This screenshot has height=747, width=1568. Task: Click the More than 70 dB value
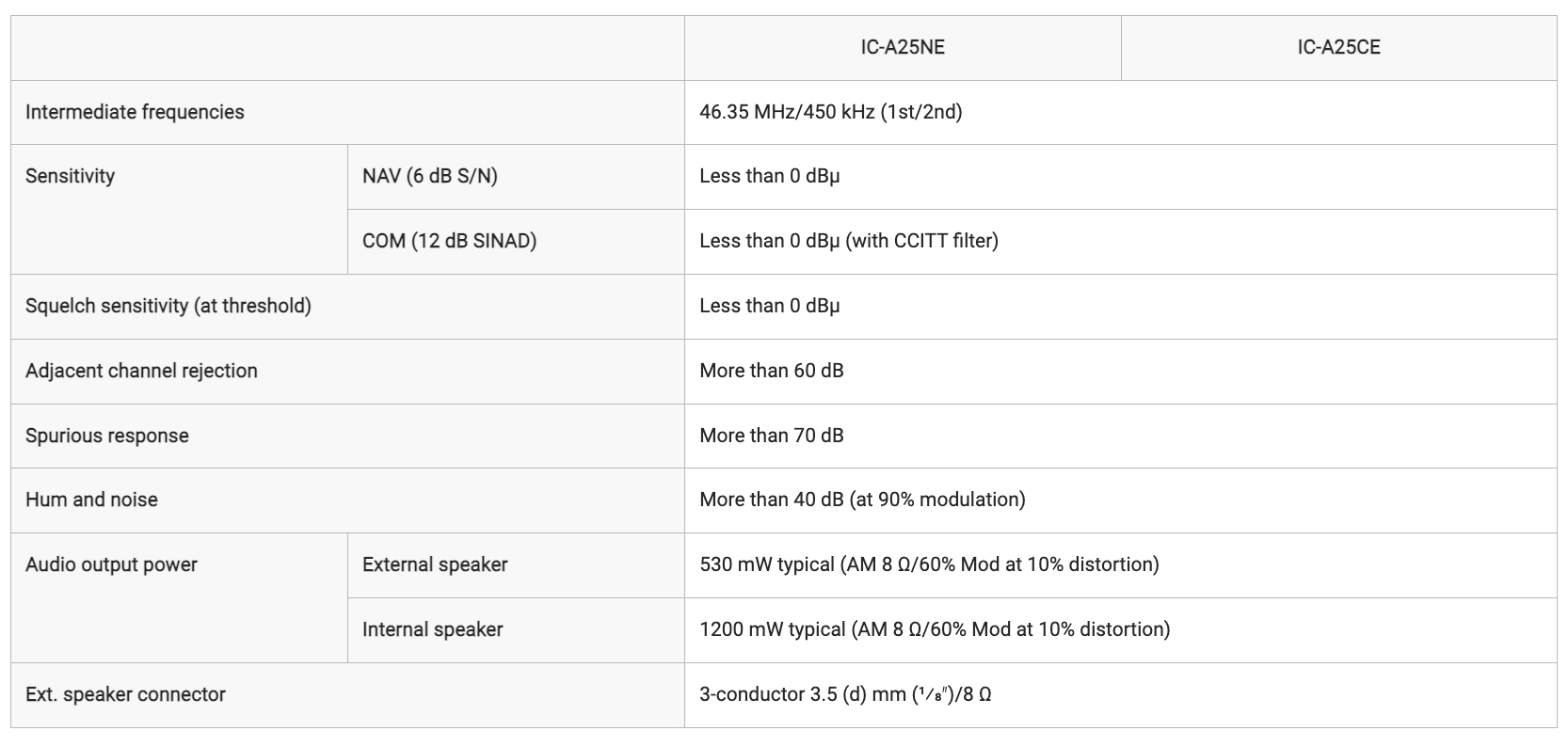point(772,436)
